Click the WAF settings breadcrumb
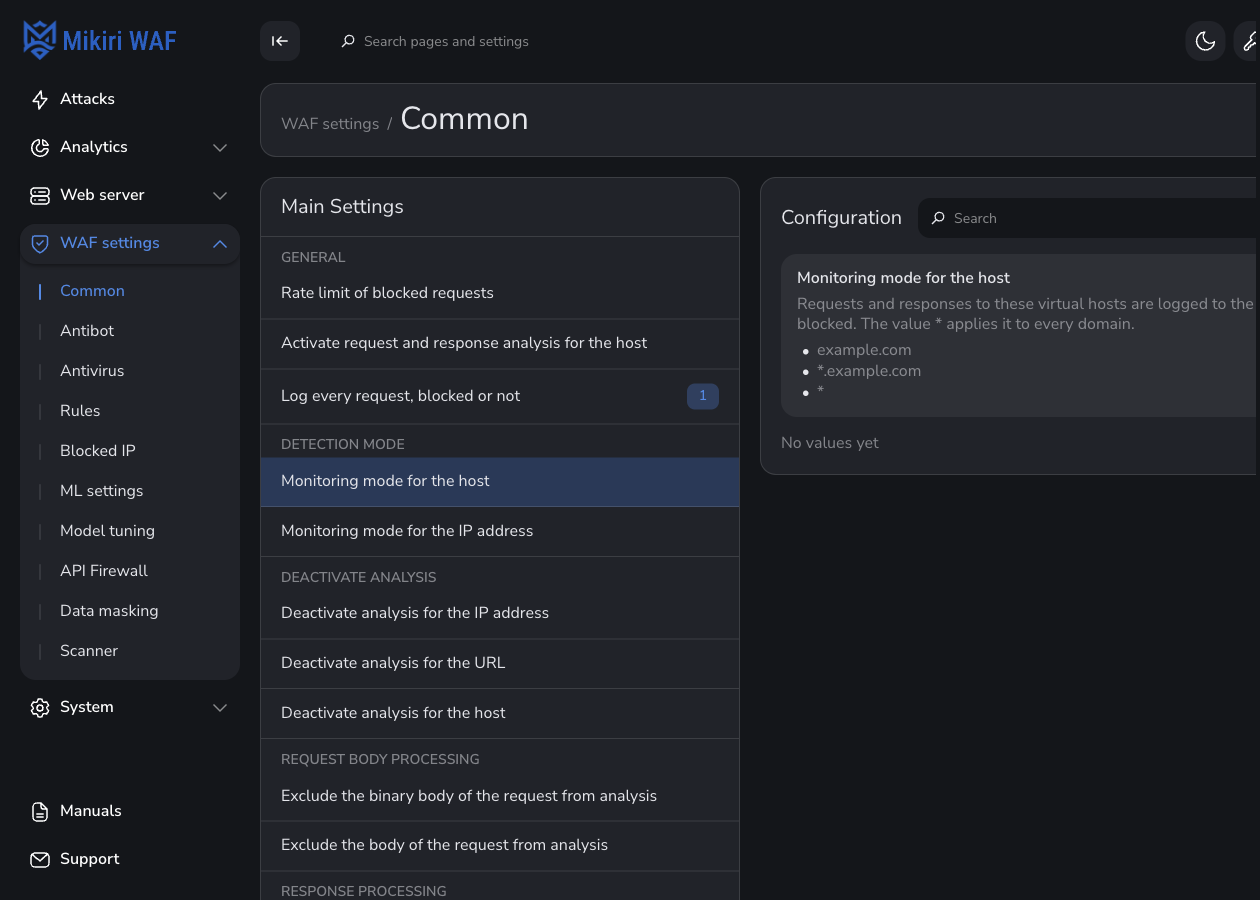 click(330, 124)
